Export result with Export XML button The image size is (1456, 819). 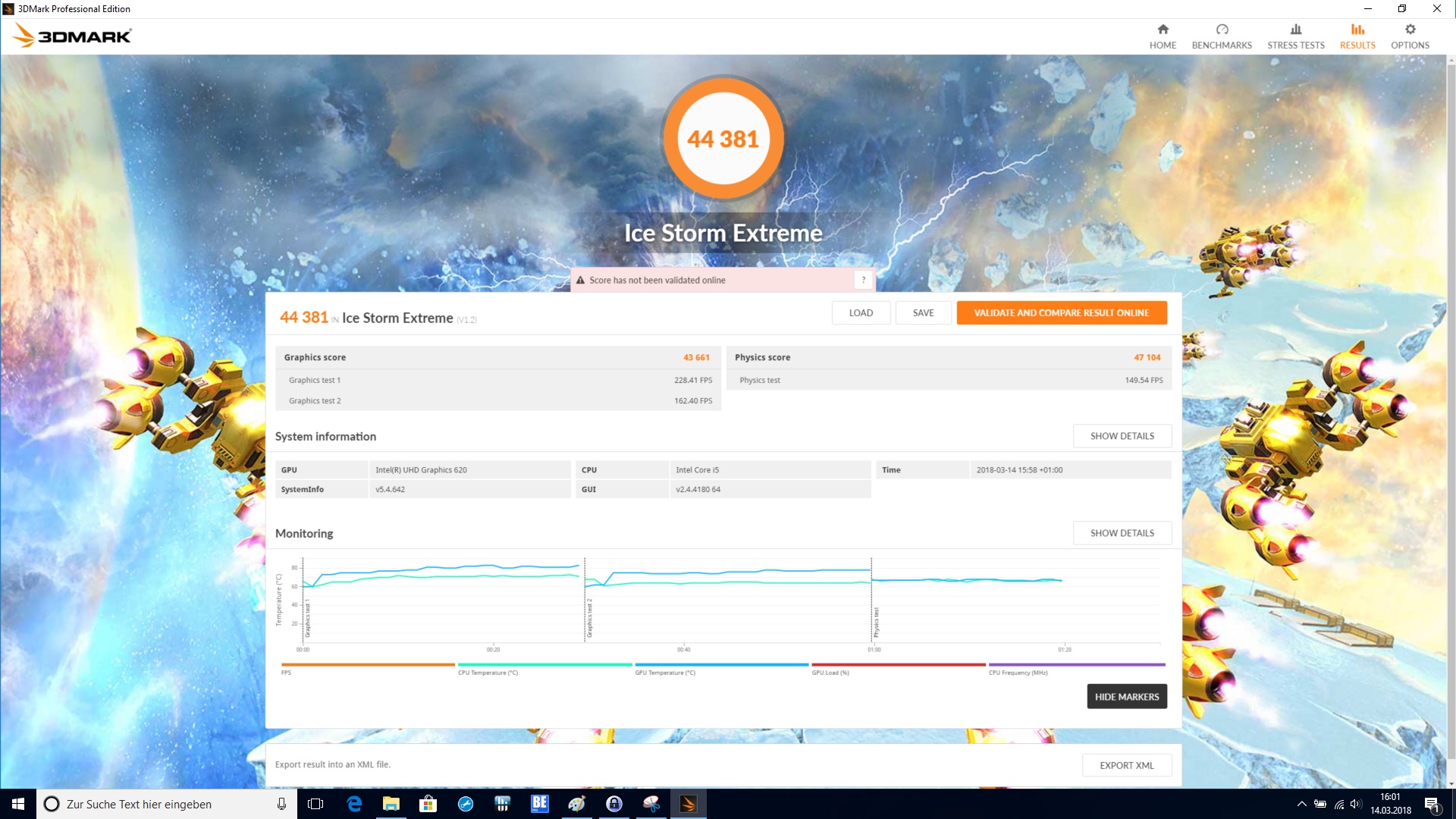point(1126,765)
